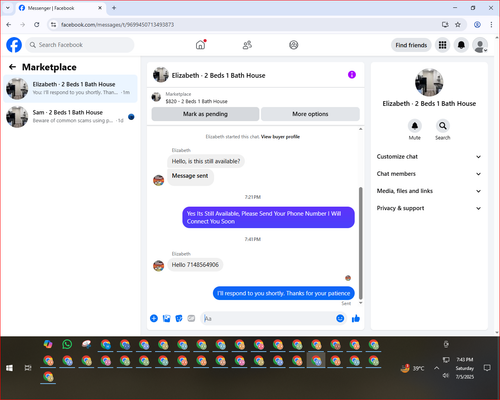Open Sam - 2 Beds 1 Bath House conversation
This screenshot has width=500, height=400.
pyautogui.click(x=70, y=117)
